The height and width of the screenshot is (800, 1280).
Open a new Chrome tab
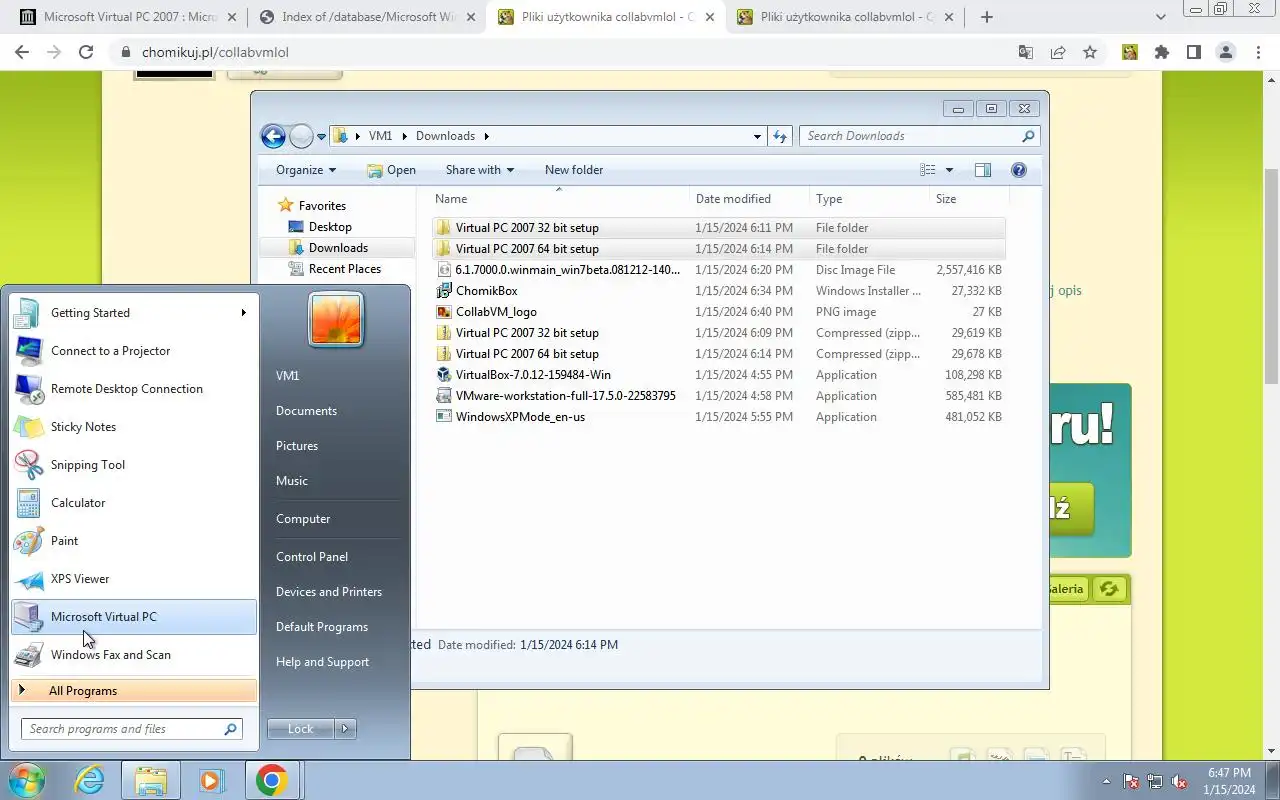click(987, 17)
